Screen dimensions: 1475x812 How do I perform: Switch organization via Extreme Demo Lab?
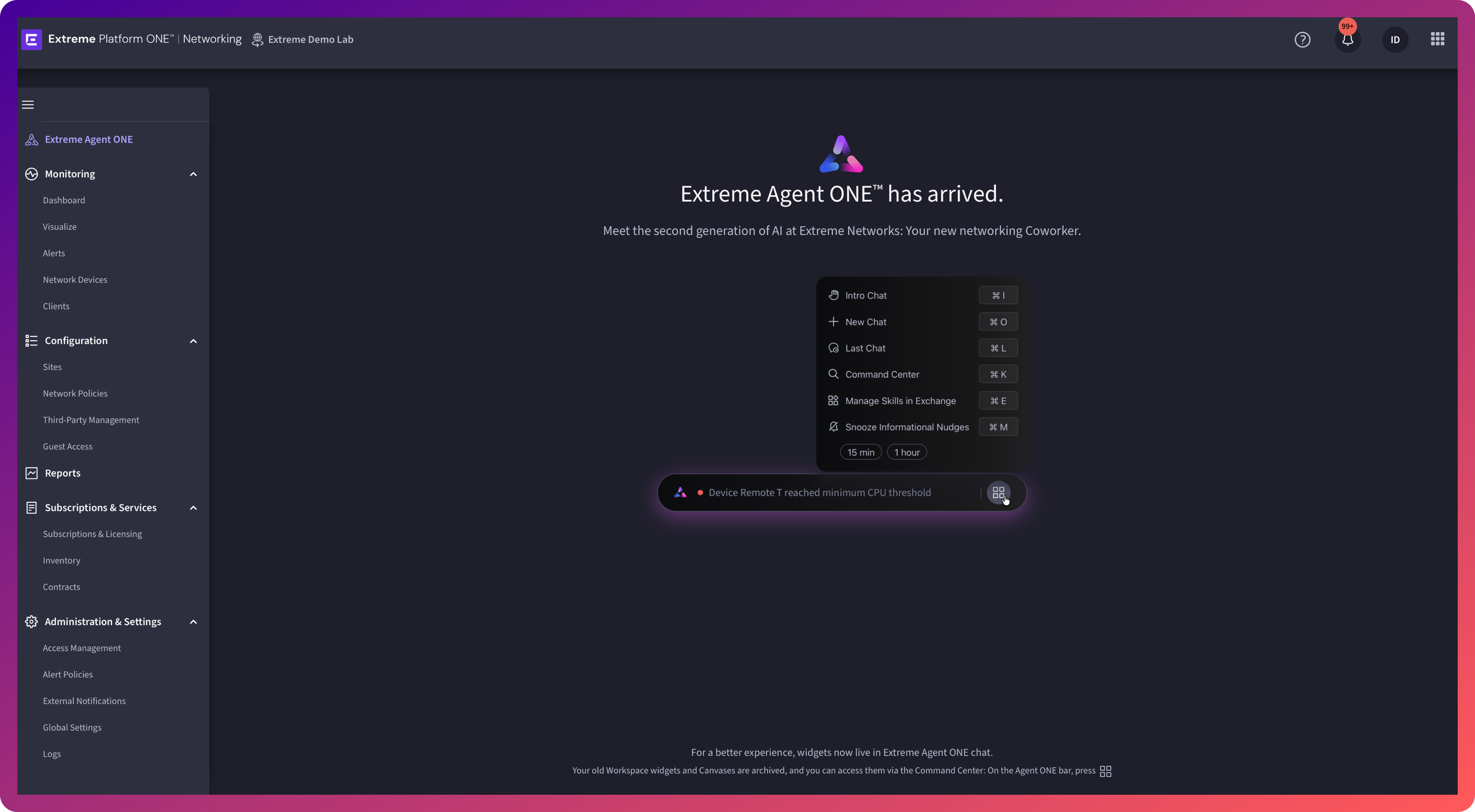pos(310,40)
